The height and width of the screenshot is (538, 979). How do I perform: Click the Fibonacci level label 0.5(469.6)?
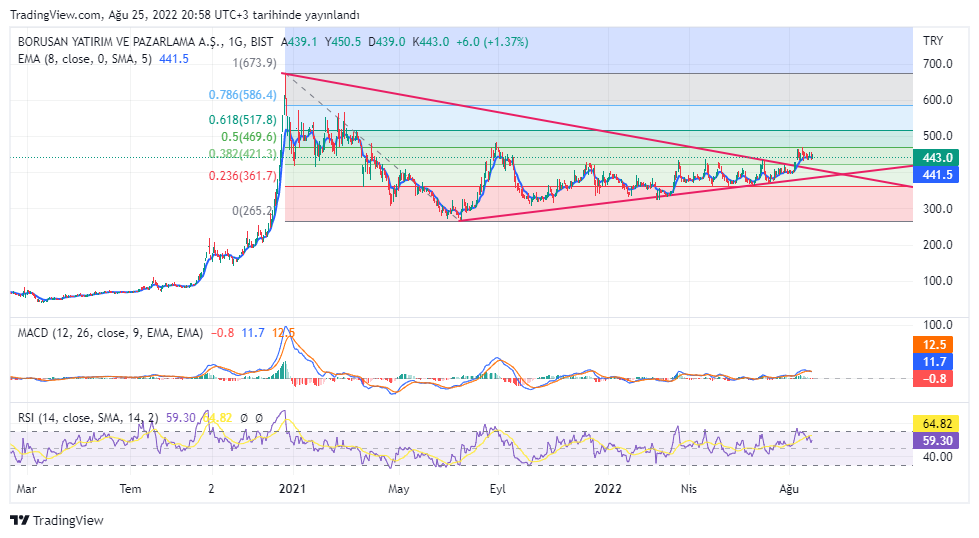click(248, 137)
